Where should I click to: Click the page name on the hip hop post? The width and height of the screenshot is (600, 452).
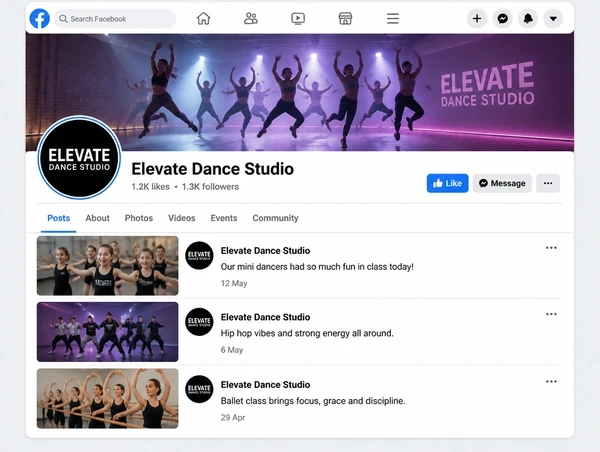(x=265, y=317)
